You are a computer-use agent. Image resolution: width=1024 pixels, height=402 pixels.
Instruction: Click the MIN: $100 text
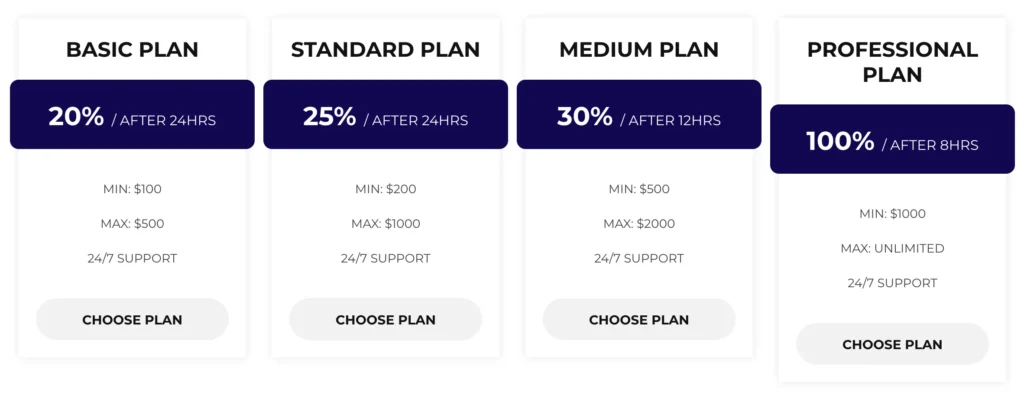[x=132, y=189]
